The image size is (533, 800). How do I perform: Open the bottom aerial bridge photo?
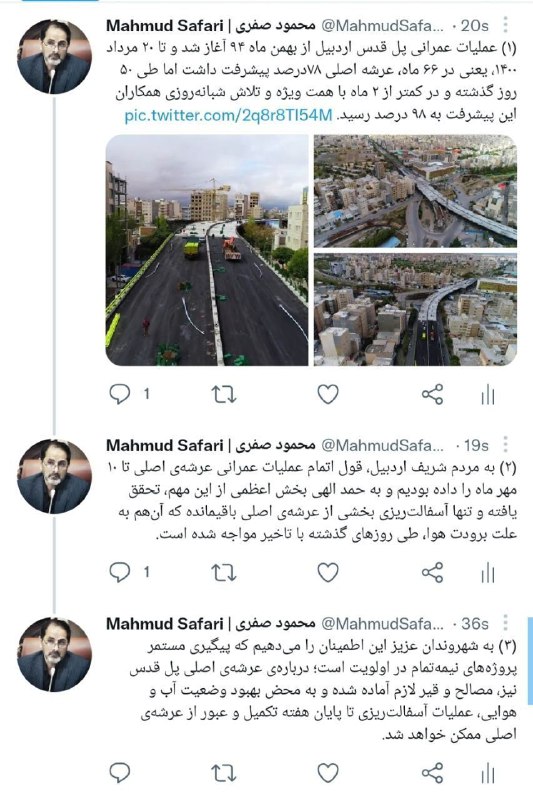point(415,310)
